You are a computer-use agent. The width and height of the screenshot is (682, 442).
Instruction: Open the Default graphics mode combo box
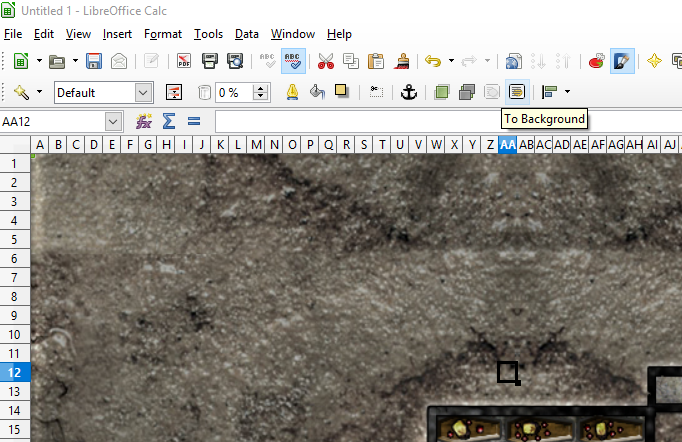(x=104, y=93)
